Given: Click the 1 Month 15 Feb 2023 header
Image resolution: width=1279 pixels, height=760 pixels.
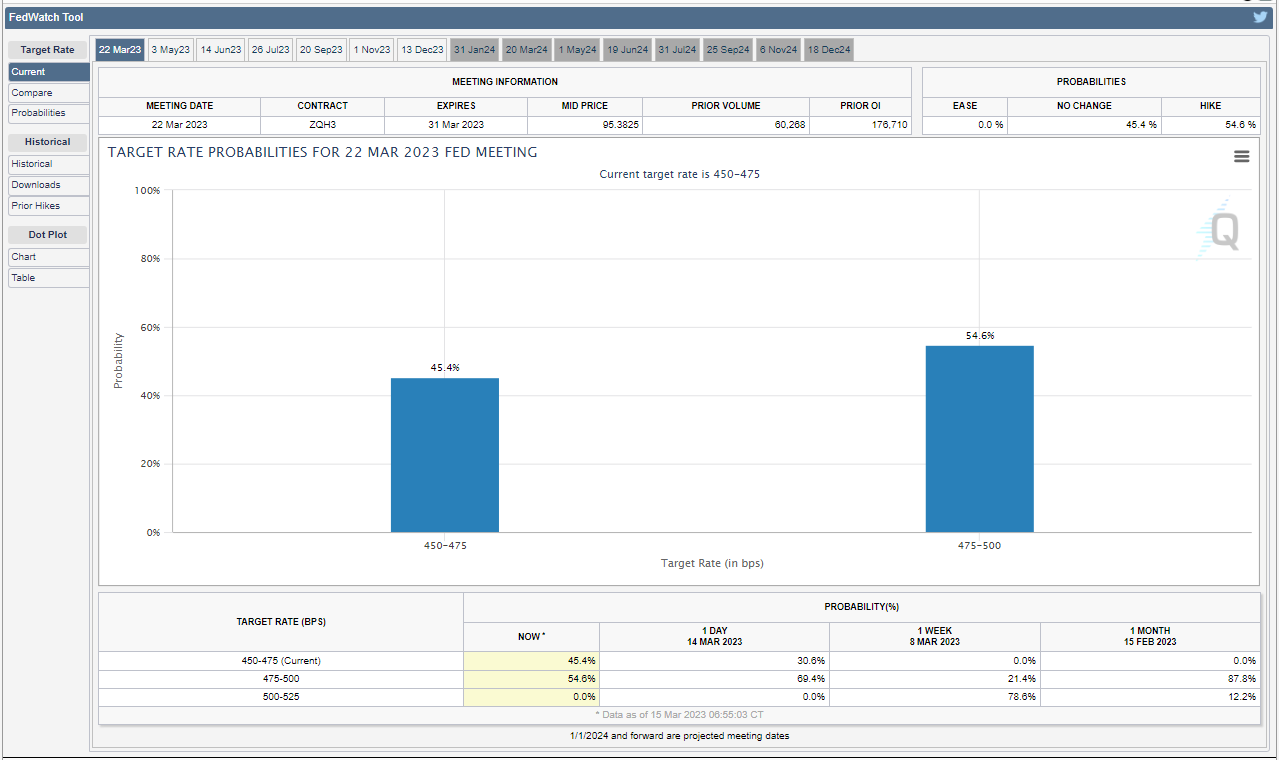Looking at the screenshot, I should pos(1150,636).
